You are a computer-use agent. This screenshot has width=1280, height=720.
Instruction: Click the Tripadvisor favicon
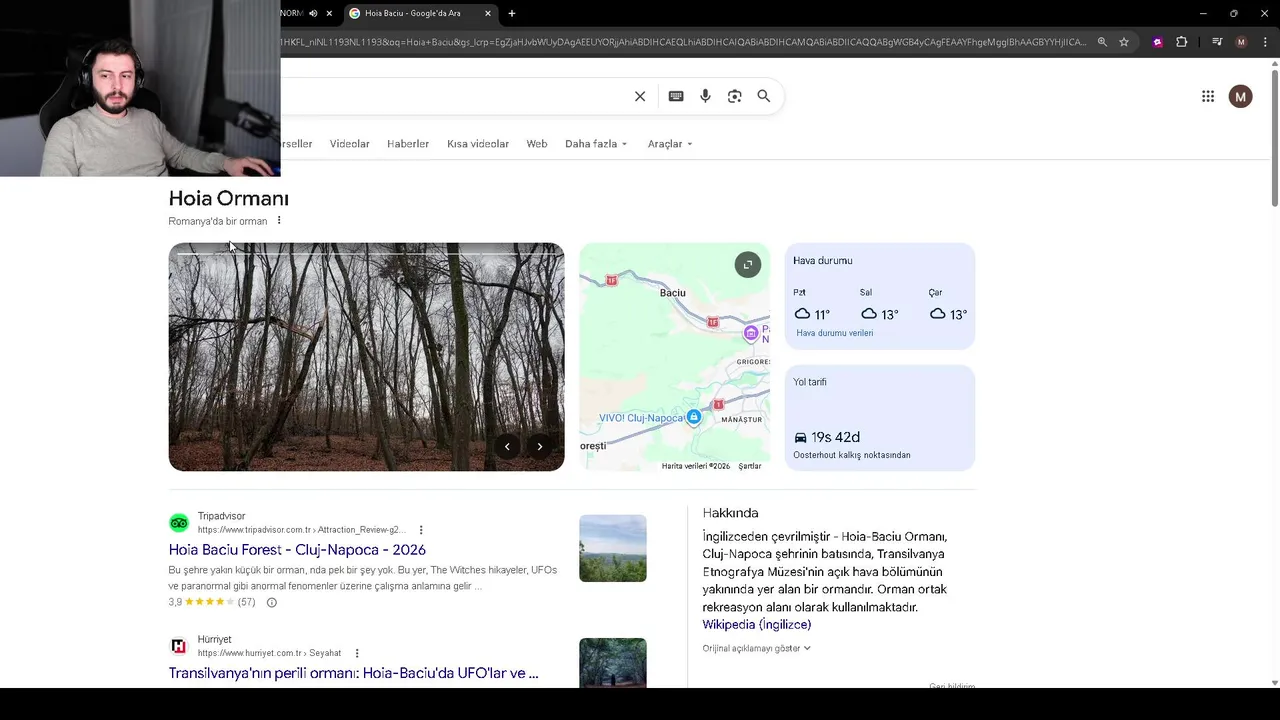pos(179,523)
